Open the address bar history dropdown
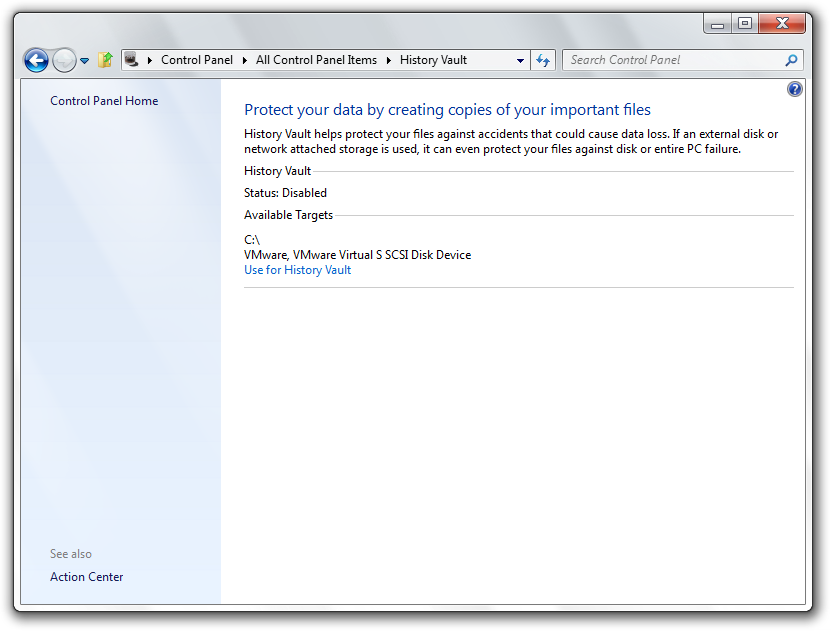The width and height of the screenshot is (832, 632). click(x=521, y=60)
